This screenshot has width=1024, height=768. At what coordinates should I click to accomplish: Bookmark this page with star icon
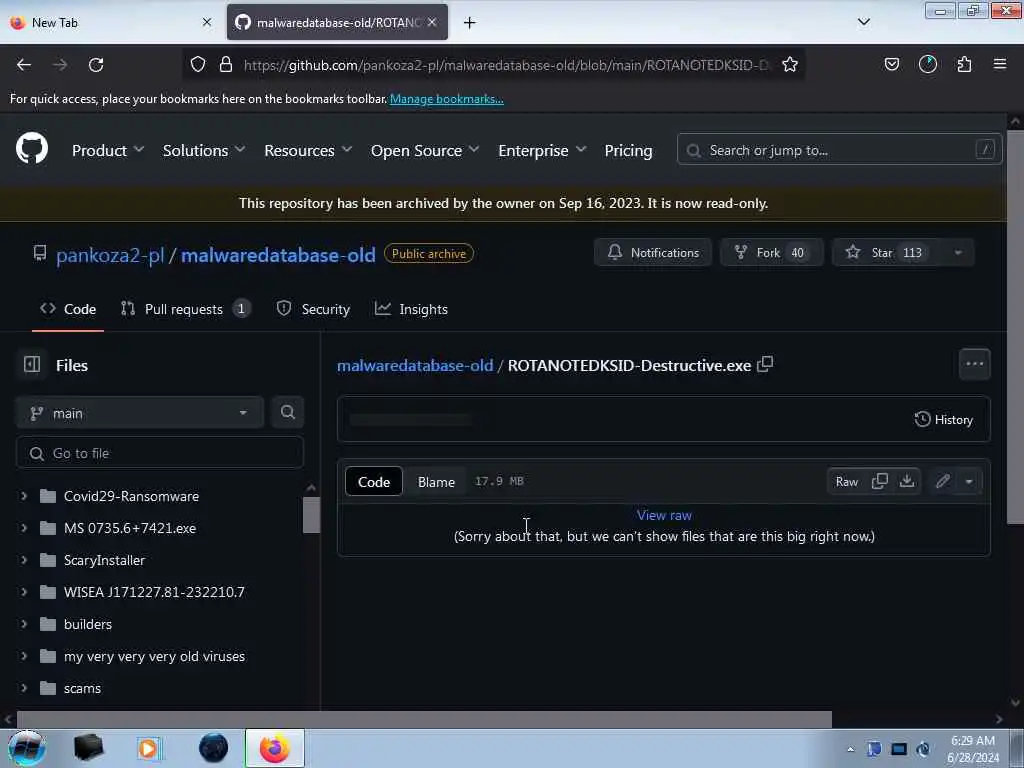tap(790, 64)
